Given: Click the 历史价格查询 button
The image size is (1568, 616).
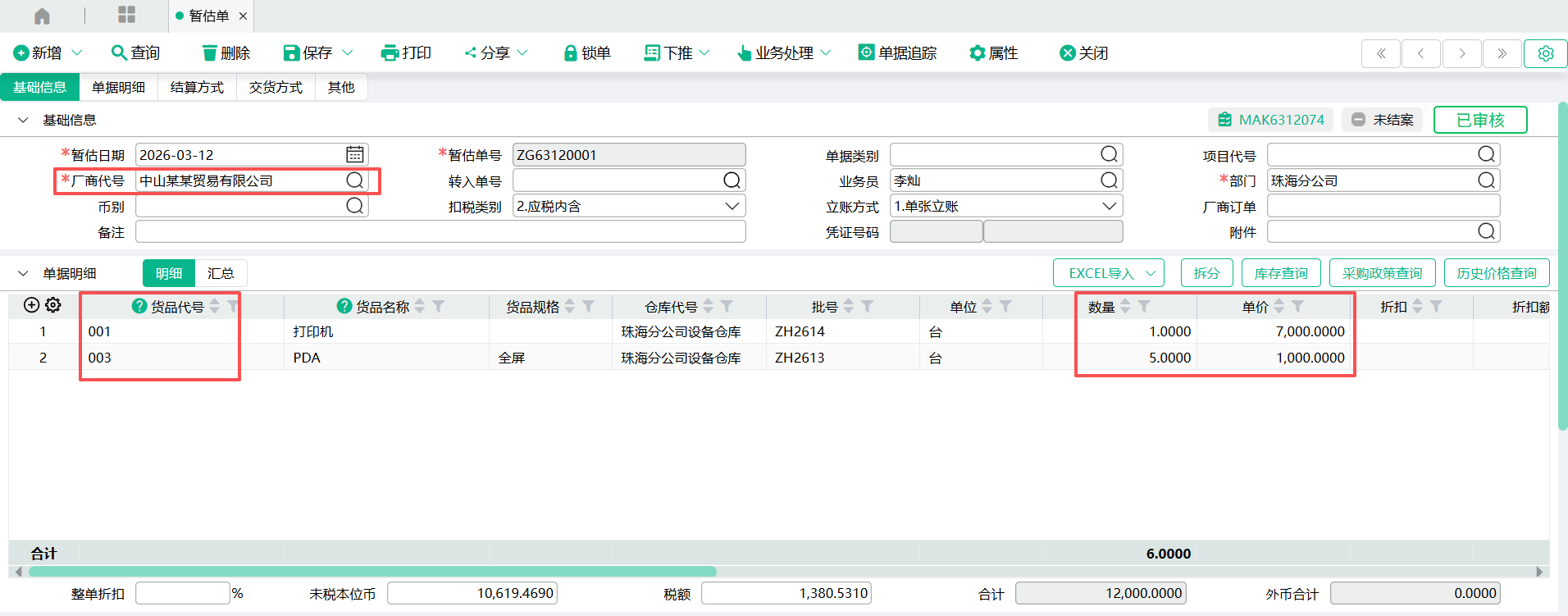Looking at the screenshot, I should click(x=1496, y=273).
